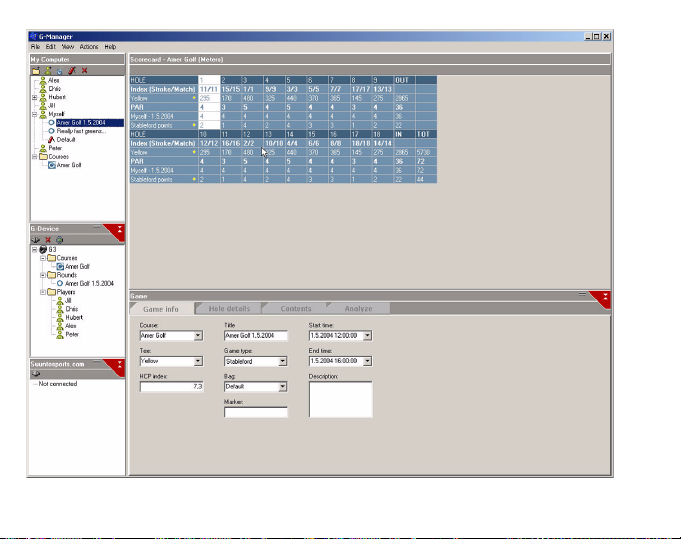Viewport: 681px width, 539px height.
Task: Select the Courses folder in G-Device tree
Action: [67, 258]
